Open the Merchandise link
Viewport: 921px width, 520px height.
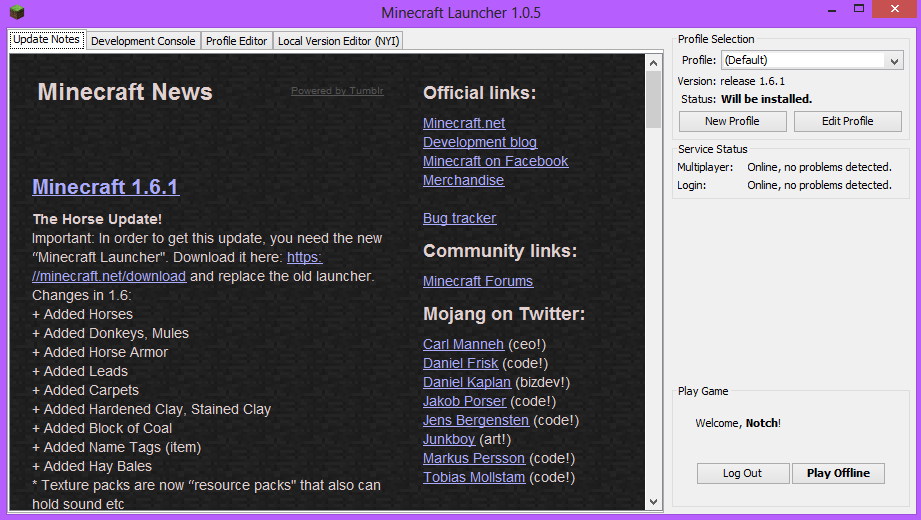(463, 180)
